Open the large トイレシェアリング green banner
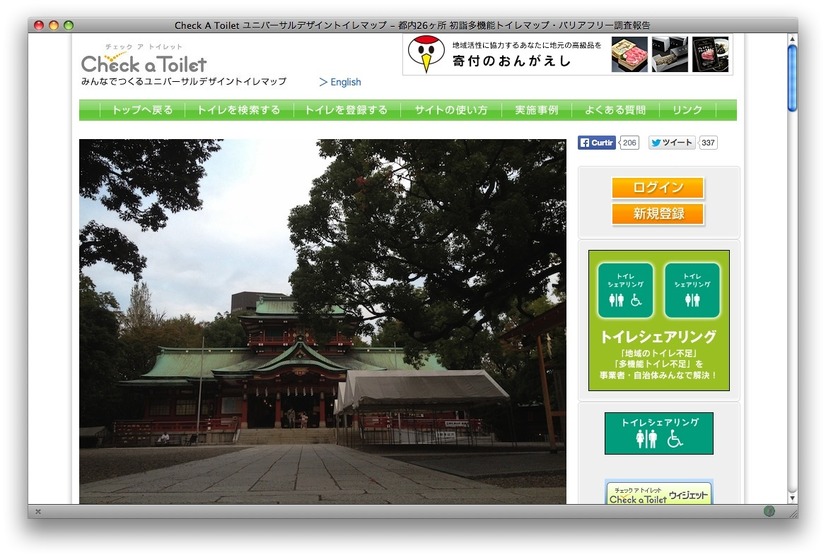Screen dimensions: 826x557 658,320
